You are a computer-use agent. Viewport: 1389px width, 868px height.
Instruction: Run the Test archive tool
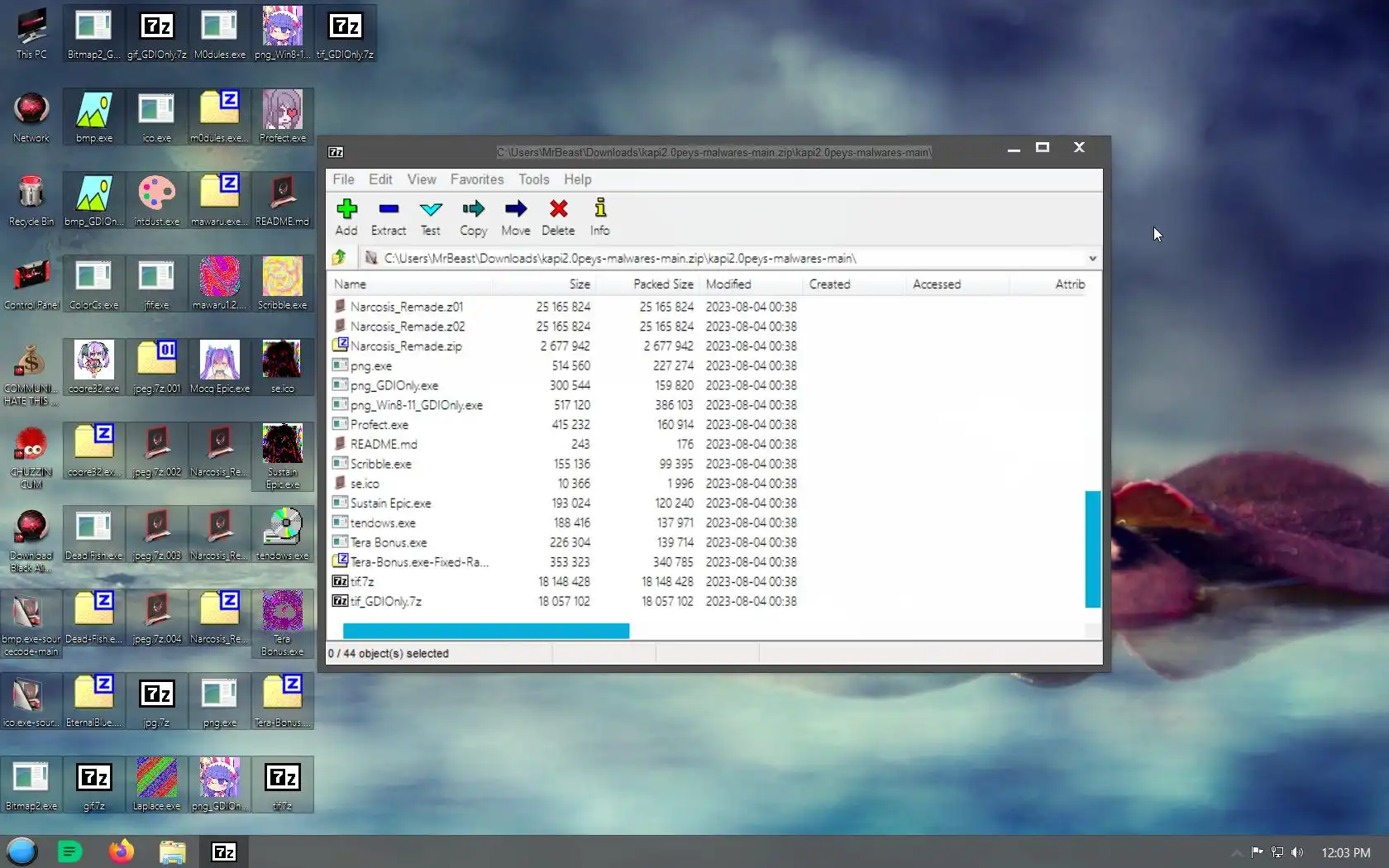coord(431,217)
